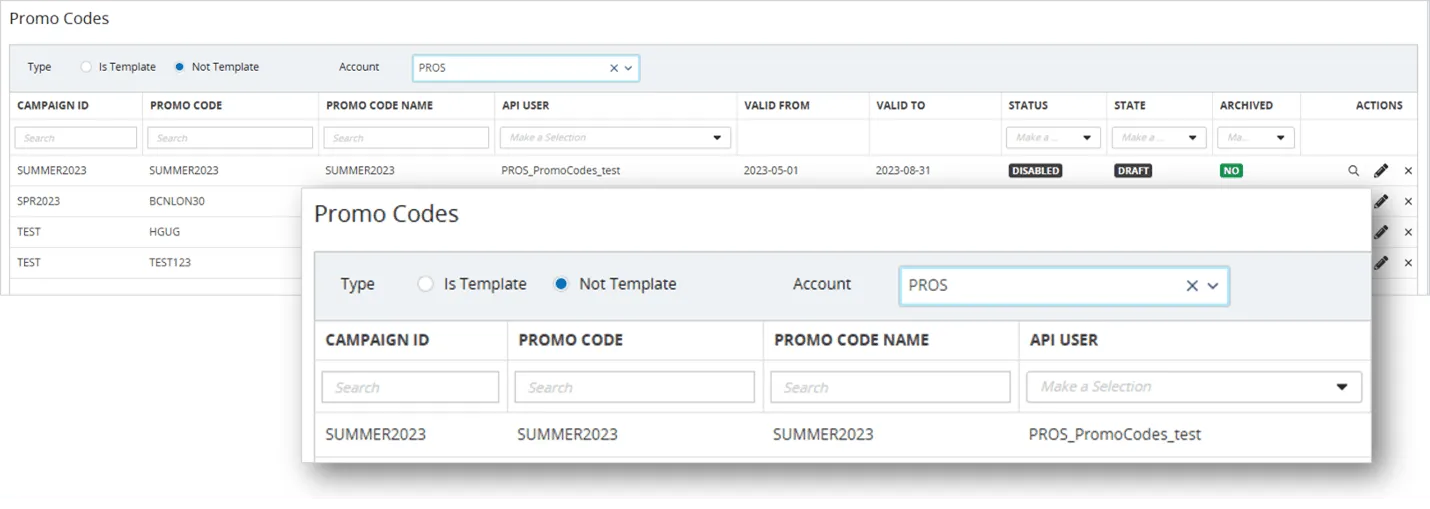
Task: Click the magnifier view icon in SUMMER2023 row
Action: [x=1353, y=171]
